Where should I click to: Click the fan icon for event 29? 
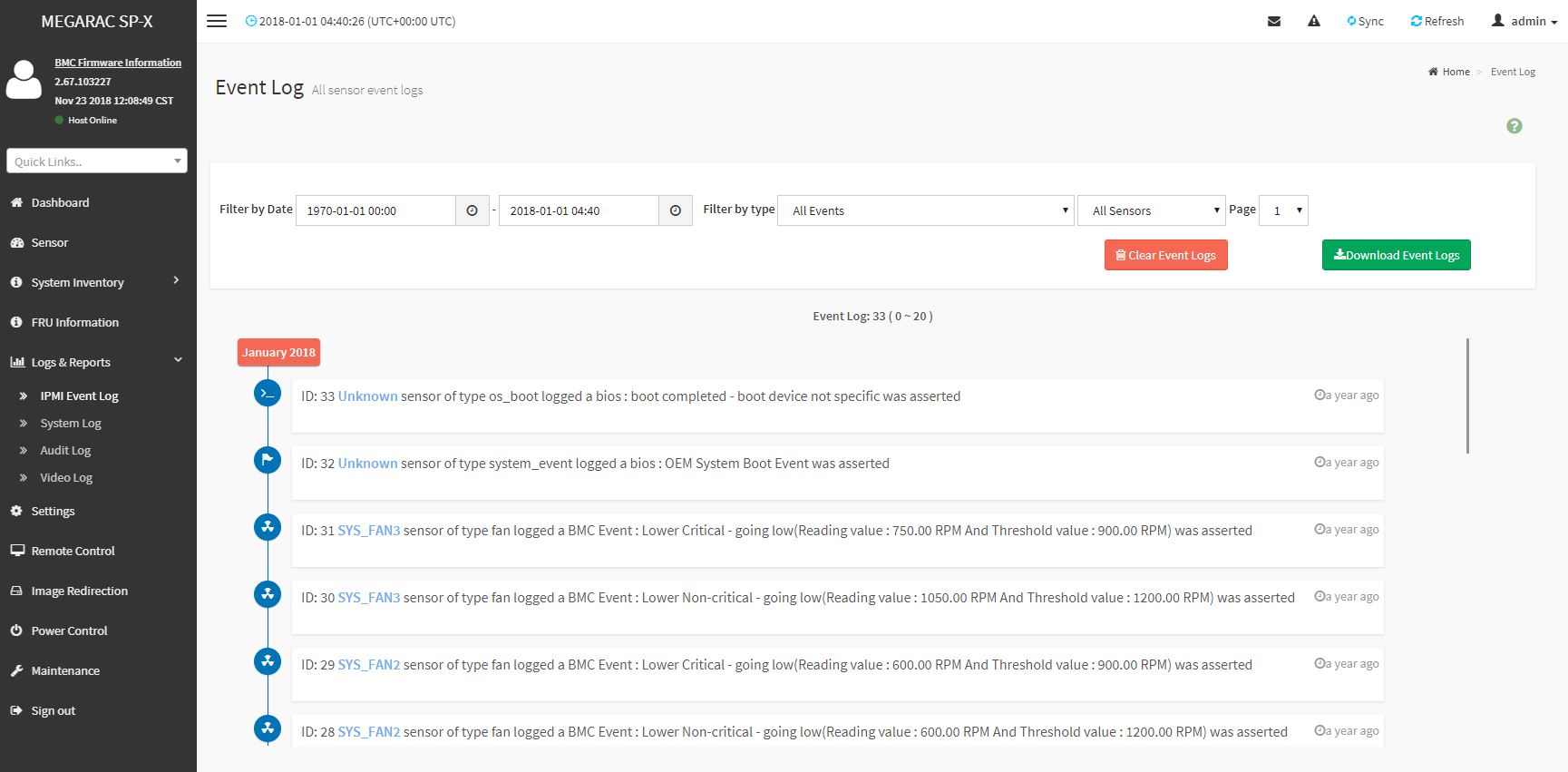pos(268,661)
